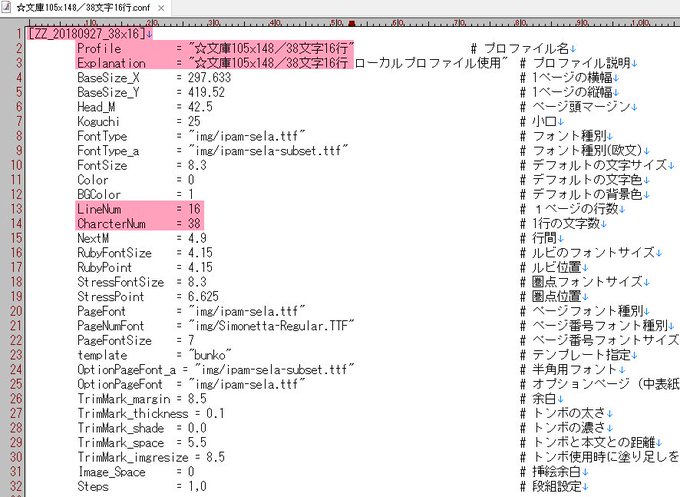
Task: Click the TrimMark_margin key name
Action: click(124, 399)
